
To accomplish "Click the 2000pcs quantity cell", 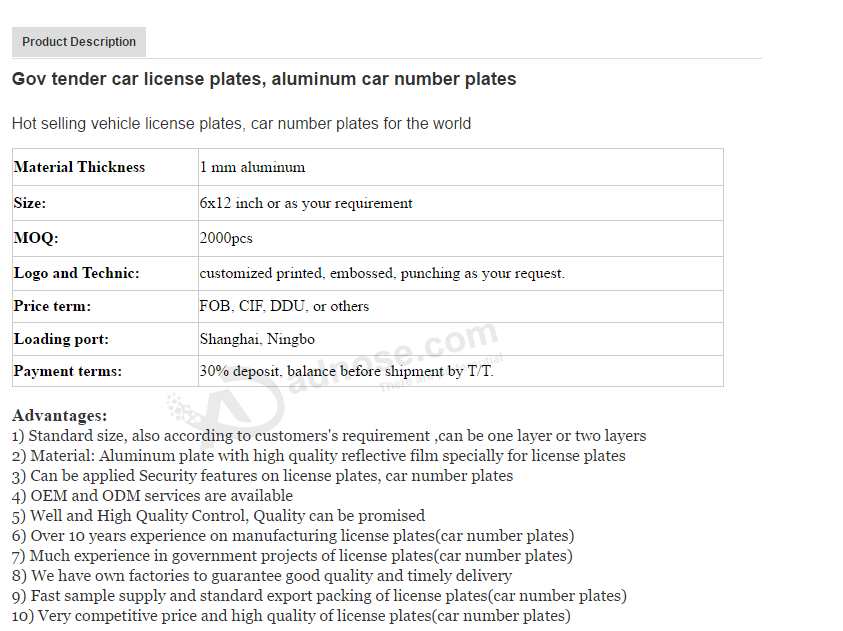I will (x=461, y=239).
